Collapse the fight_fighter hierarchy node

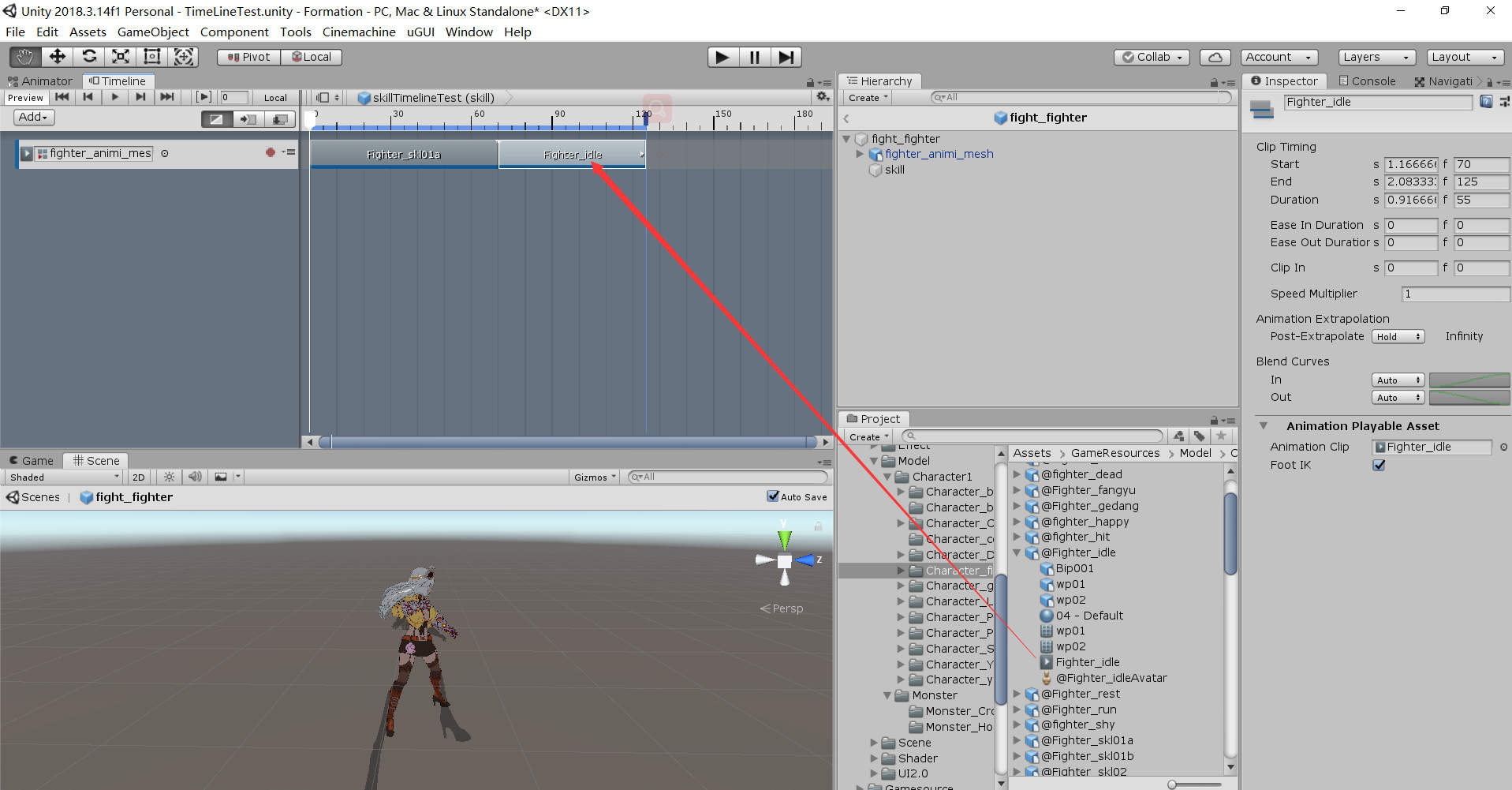(x=846, y=139)
